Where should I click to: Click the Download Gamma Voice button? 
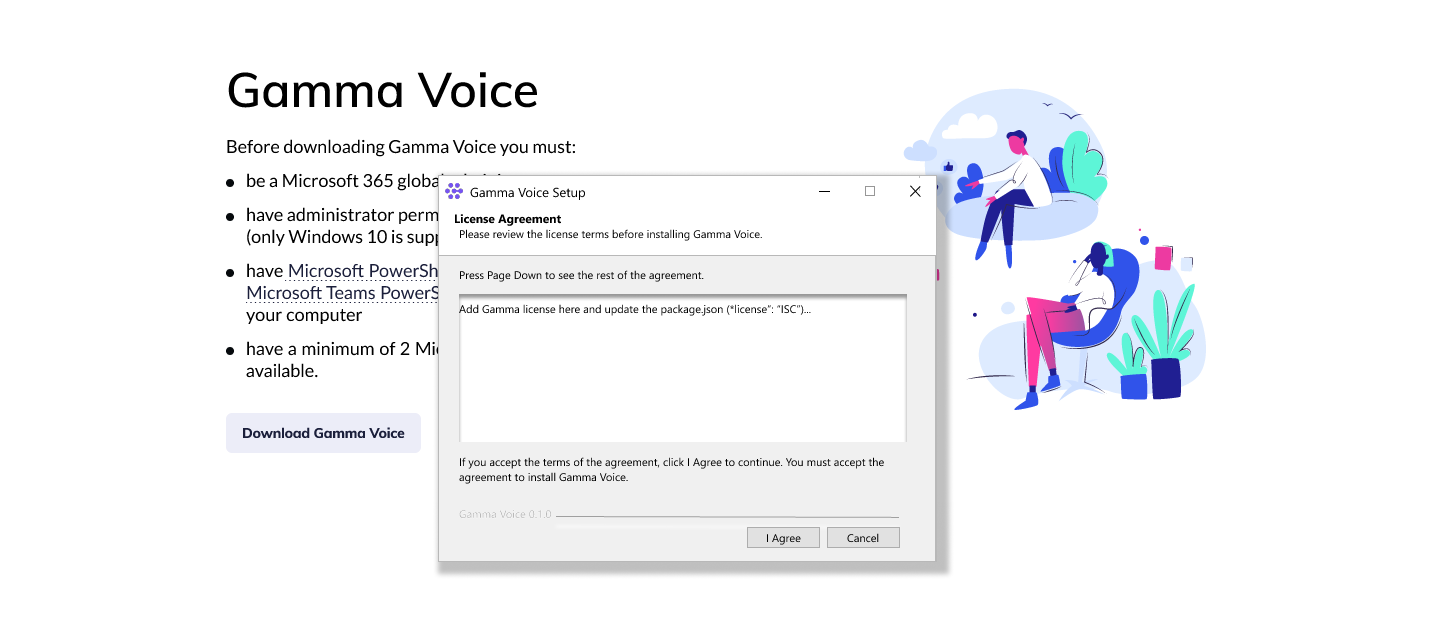[323, 433]
